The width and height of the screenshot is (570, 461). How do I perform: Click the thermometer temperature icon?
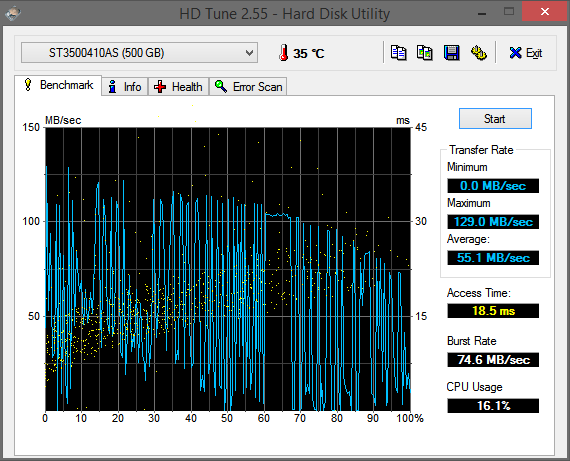pos(284,53)
